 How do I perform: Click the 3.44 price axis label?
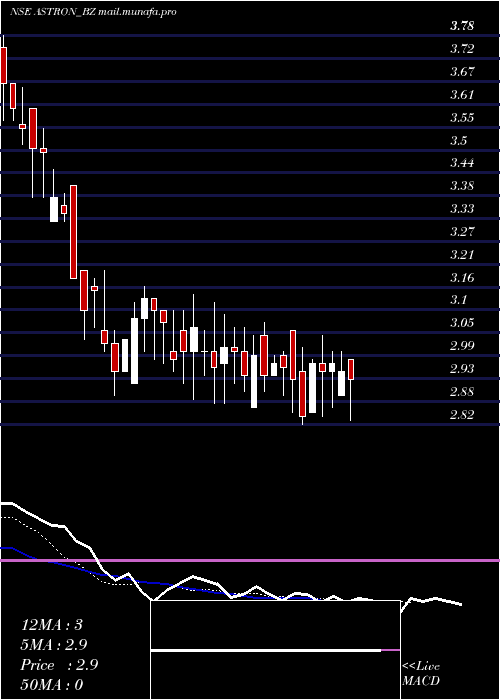tap(462, 163)
